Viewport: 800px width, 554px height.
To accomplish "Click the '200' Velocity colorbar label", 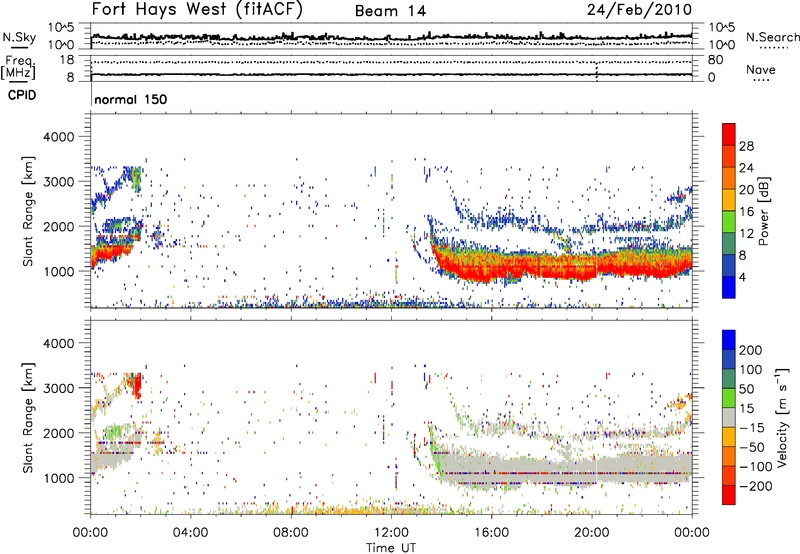I will 751,350.
